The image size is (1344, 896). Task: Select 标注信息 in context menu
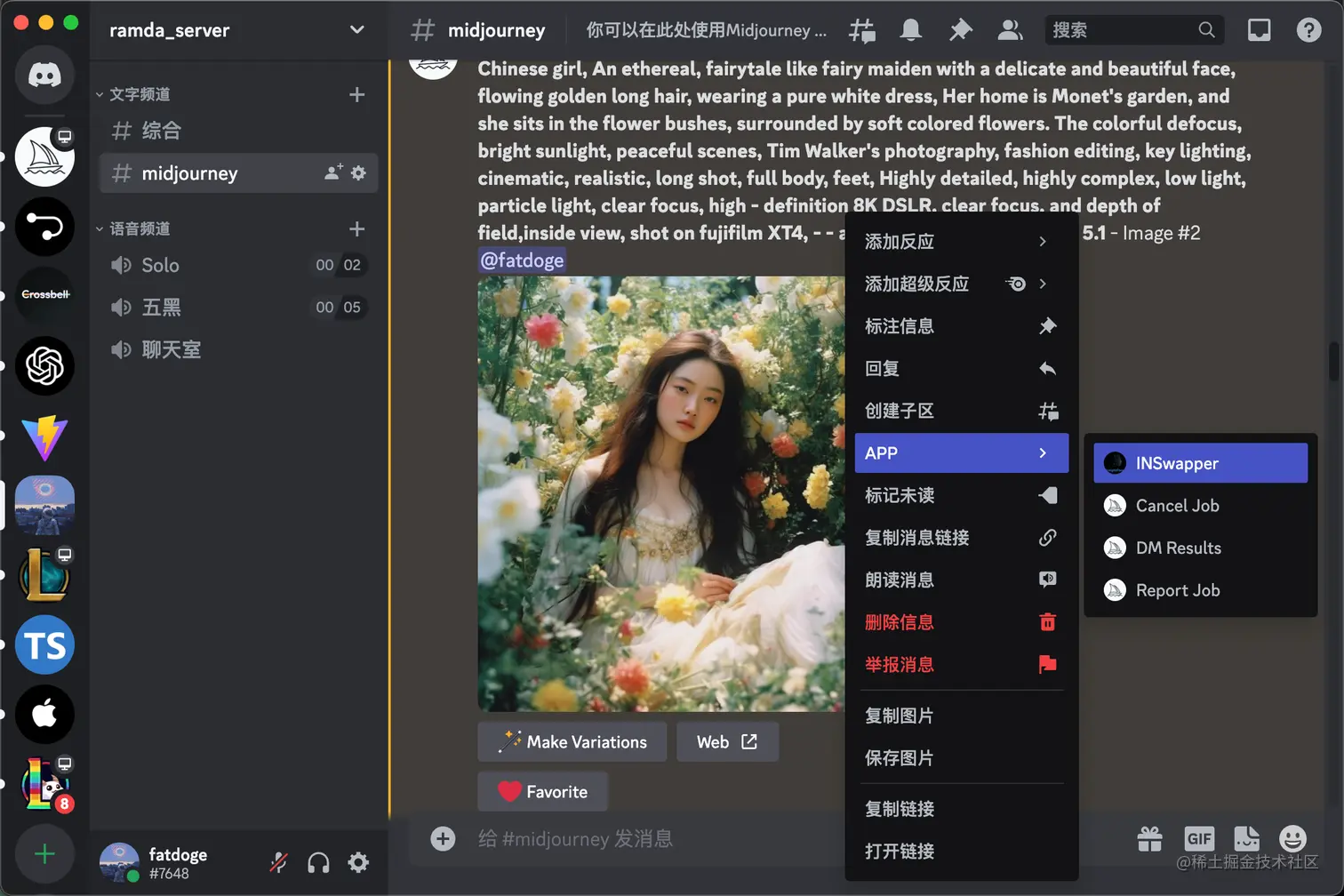tap(961, 326)
